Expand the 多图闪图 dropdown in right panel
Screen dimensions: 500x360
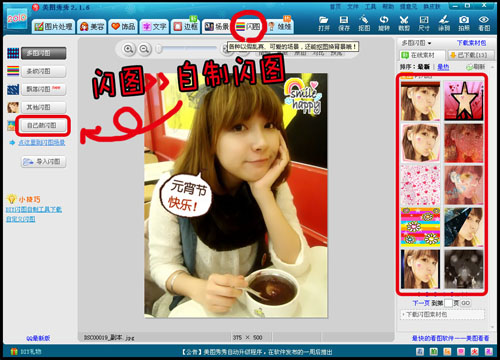[x=416, y=43]
